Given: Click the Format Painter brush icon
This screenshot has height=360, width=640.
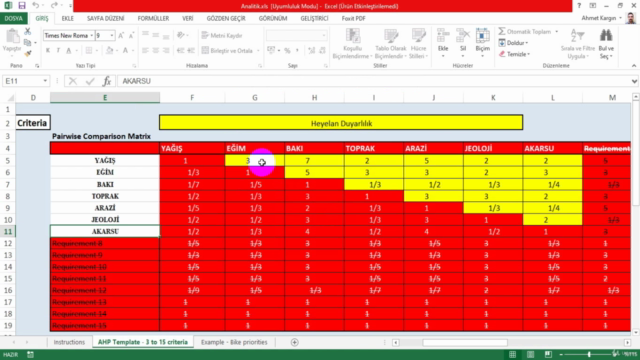Looking at the screenshot, I should tap(27, 53).
